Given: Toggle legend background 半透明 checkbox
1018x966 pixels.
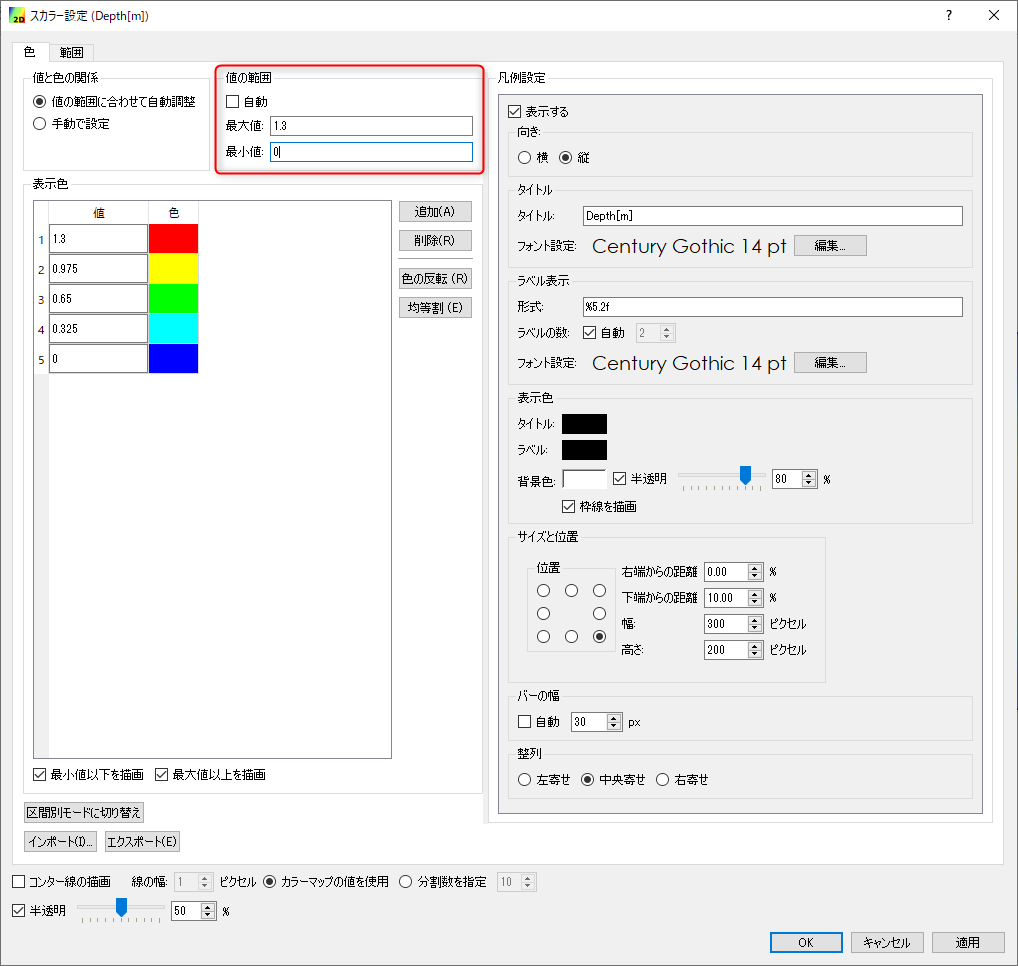Looking at the screenshot, I should tap(619, 479).
